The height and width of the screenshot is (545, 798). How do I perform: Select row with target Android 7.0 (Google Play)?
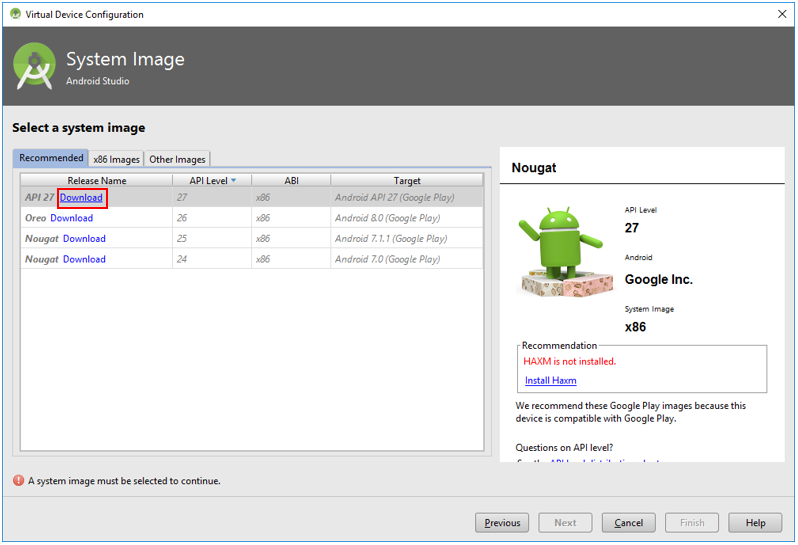tap(252, 259)
